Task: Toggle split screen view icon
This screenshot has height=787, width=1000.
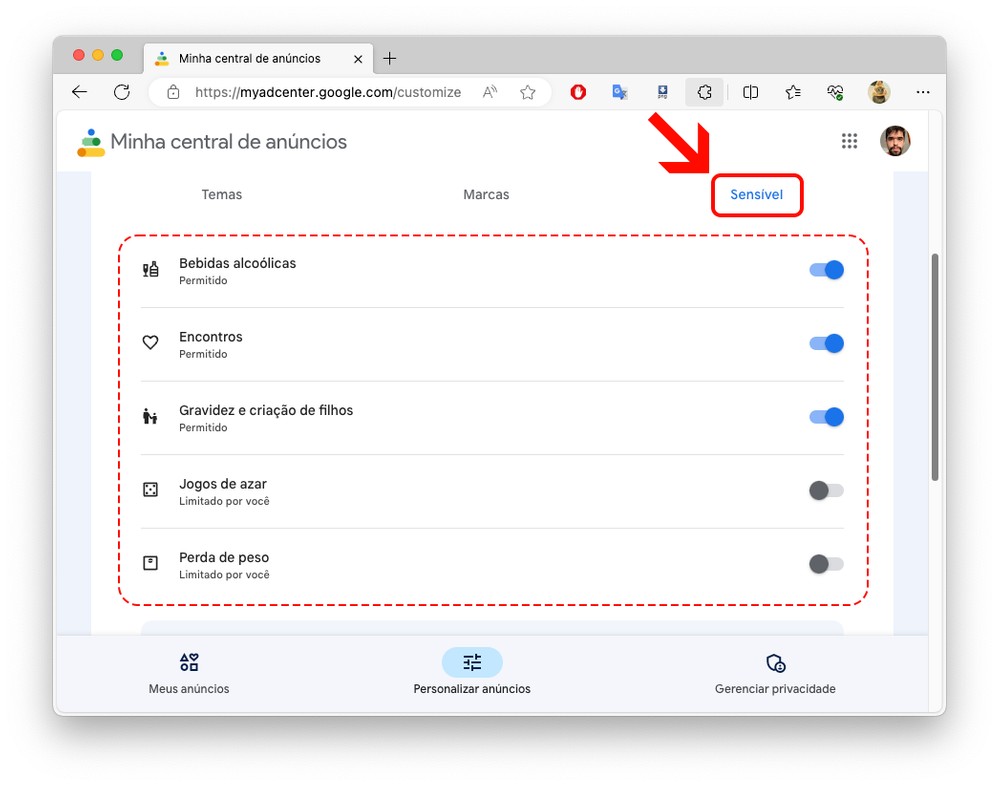Action: pyautogui.click(x=751, y=92)
